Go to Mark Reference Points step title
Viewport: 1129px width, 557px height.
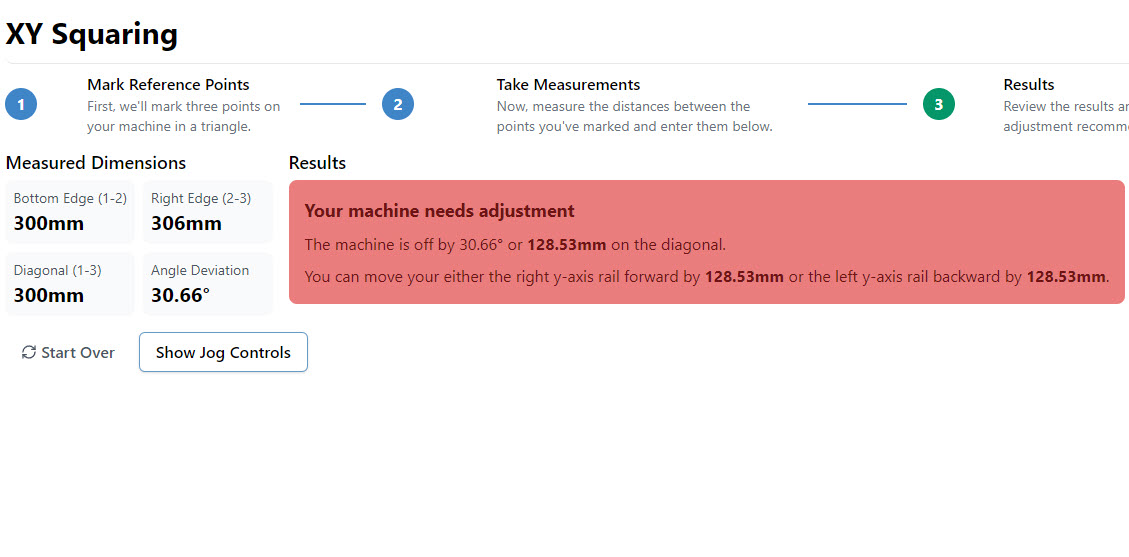pyautogui.click(x=168, y=85)
